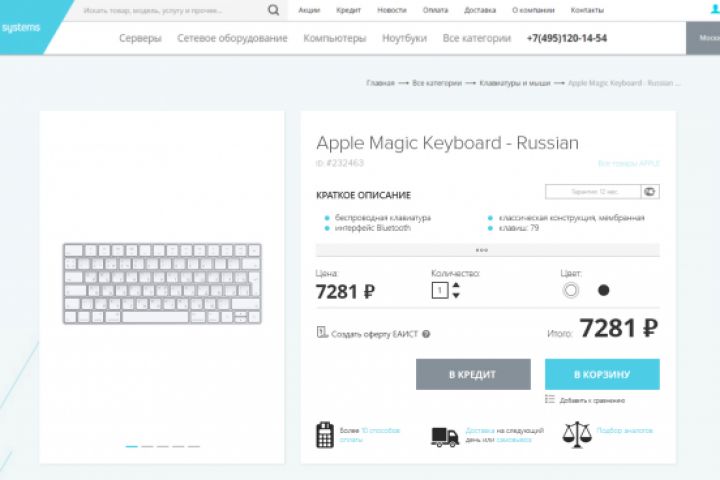Click the product search input field
Image resolution: width=720 pixels, height=480 pixels.
coord(170,10)
